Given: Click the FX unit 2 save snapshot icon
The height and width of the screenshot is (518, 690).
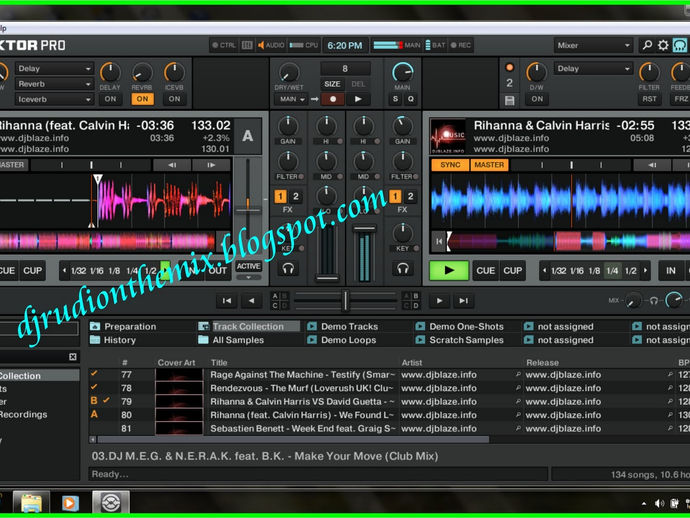Looking at the screenshot, I should 510,101.
